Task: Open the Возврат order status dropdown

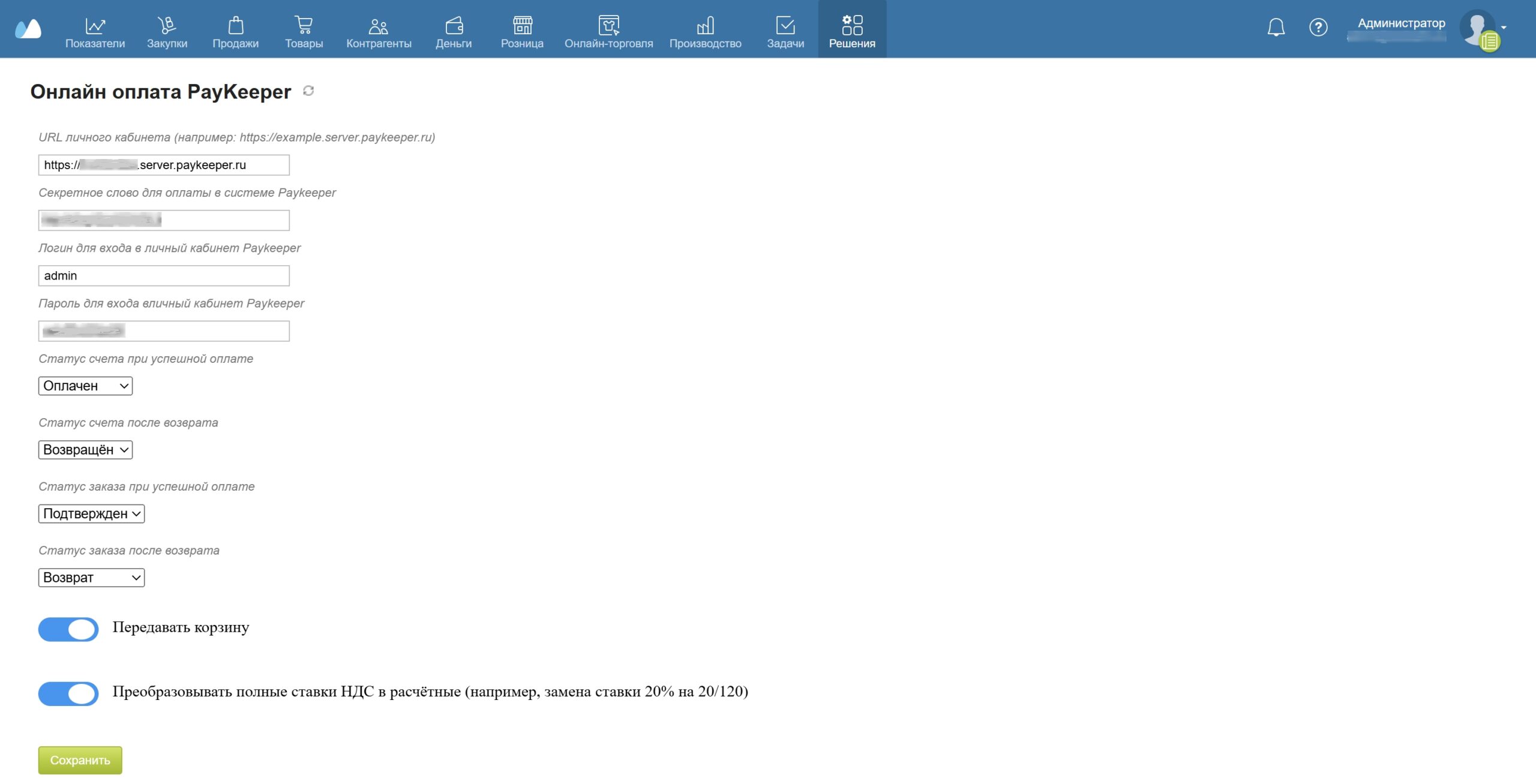Action: [91, 578]
